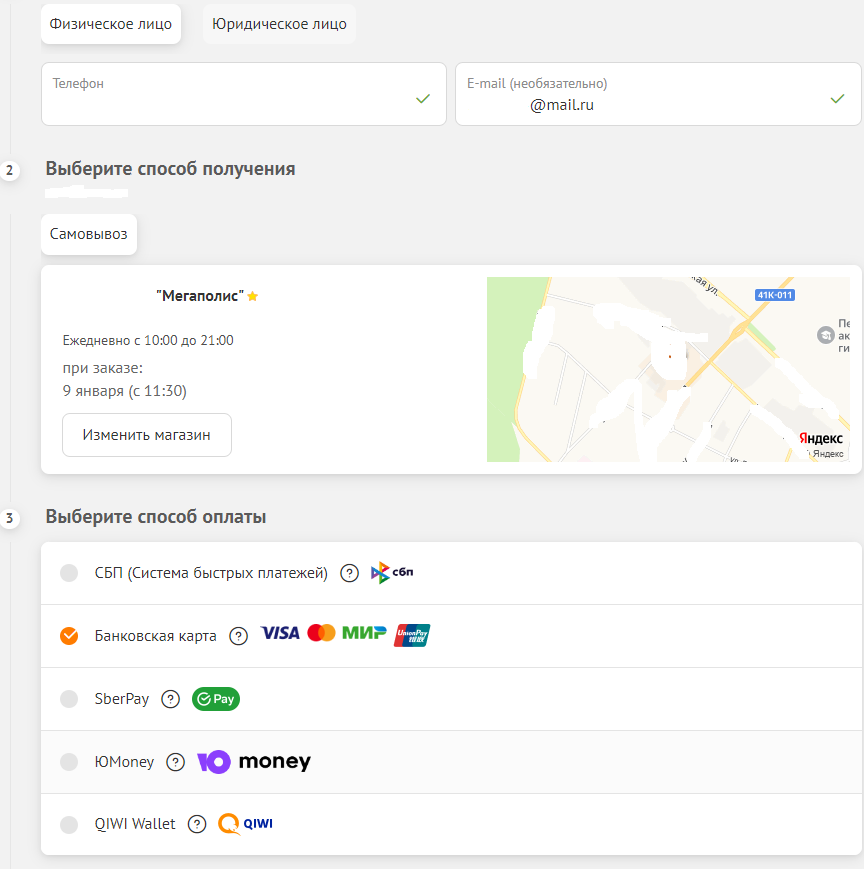Select the SberPay payment radio button
Image resolution: width=864 pixels, height=888 pixels.
pos(69,699)
